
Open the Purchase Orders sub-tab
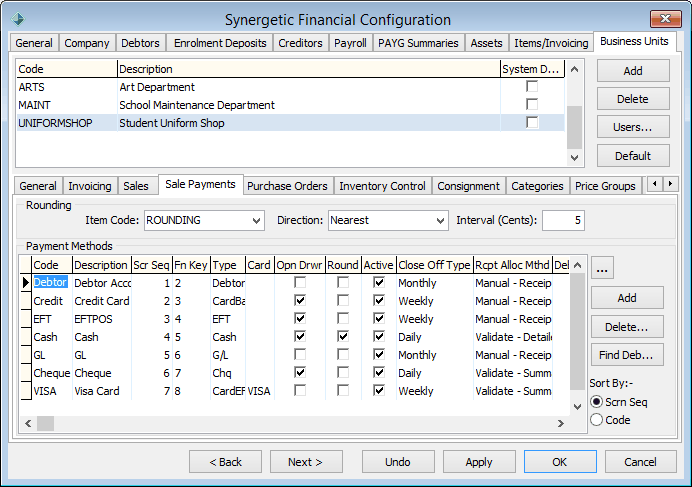click(x=287, y=186)
